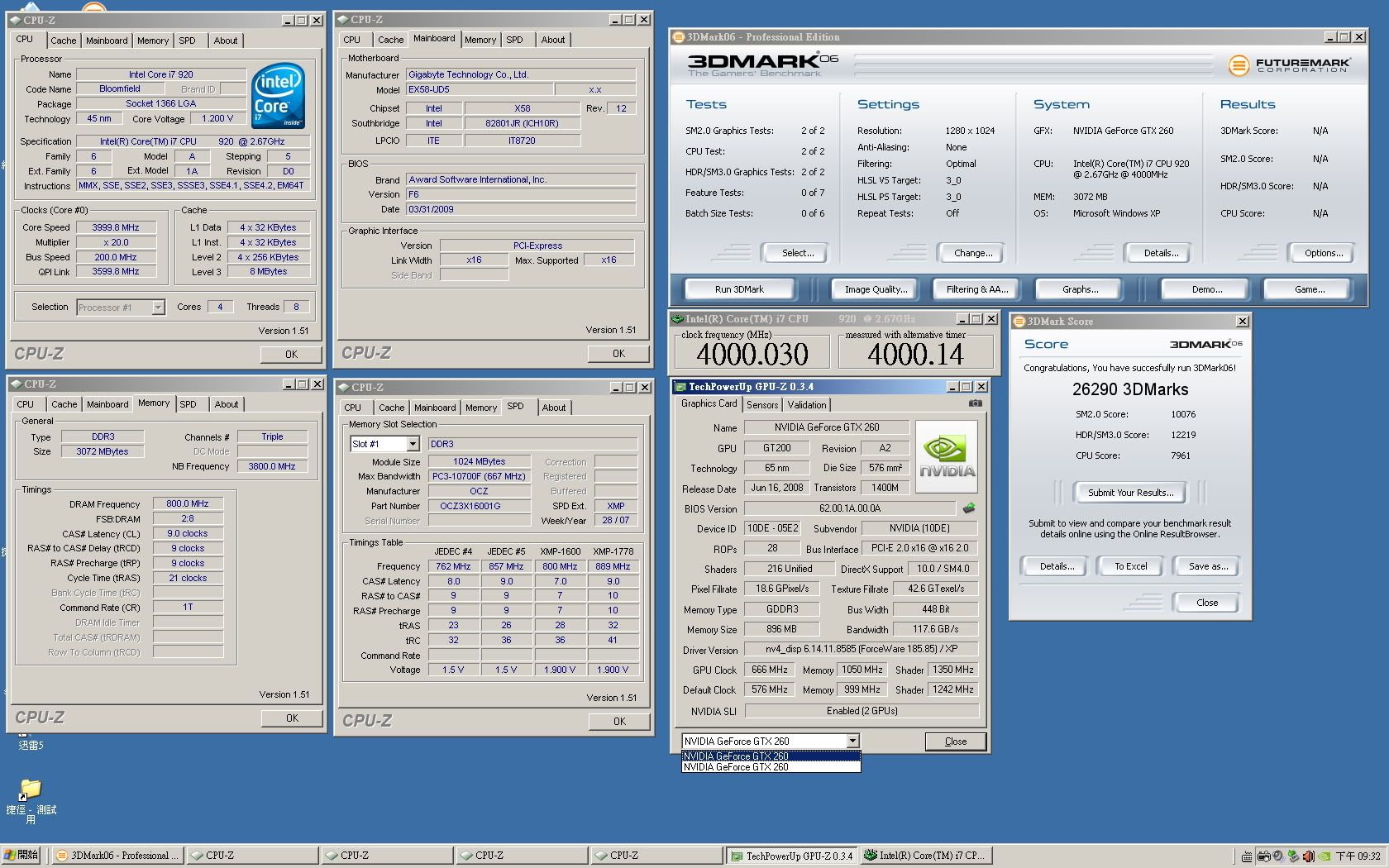Click the keyboard input method tray icon

1247,856
